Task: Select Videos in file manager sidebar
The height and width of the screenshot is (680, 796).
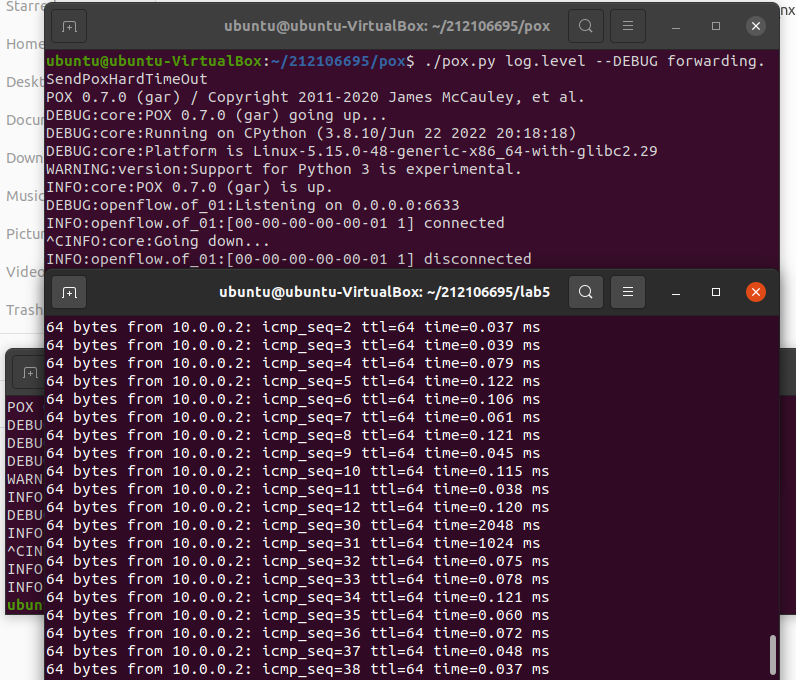Action: coord(24,272)
